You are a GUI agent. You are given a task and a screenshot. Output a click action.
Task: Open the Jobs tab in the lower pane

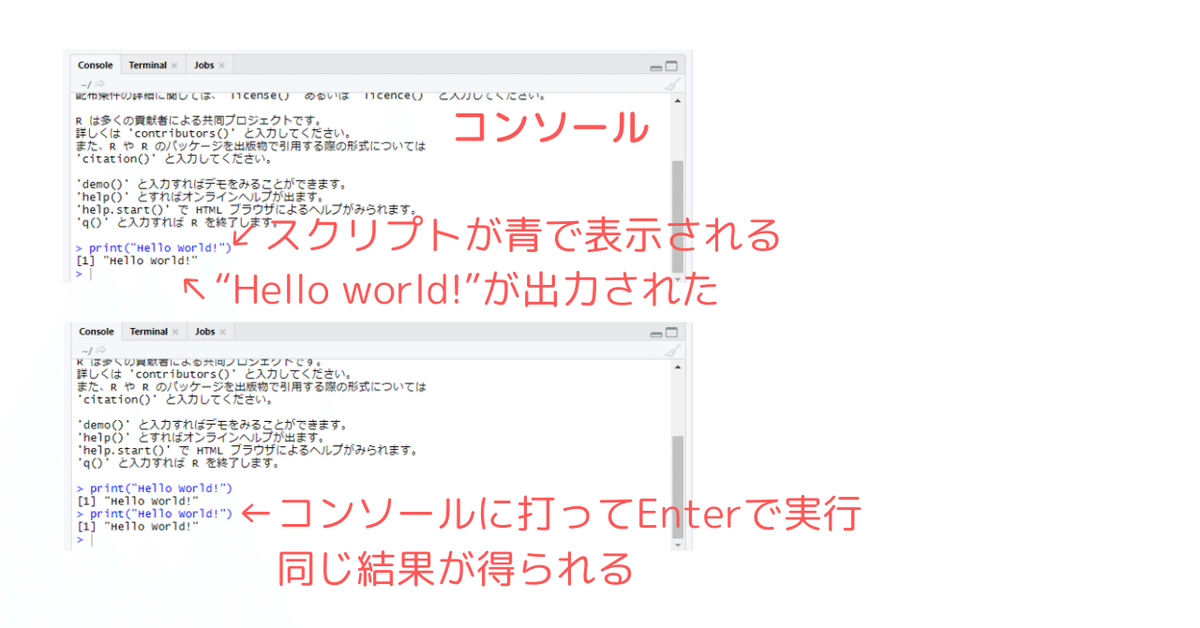(x=203, y=330)
